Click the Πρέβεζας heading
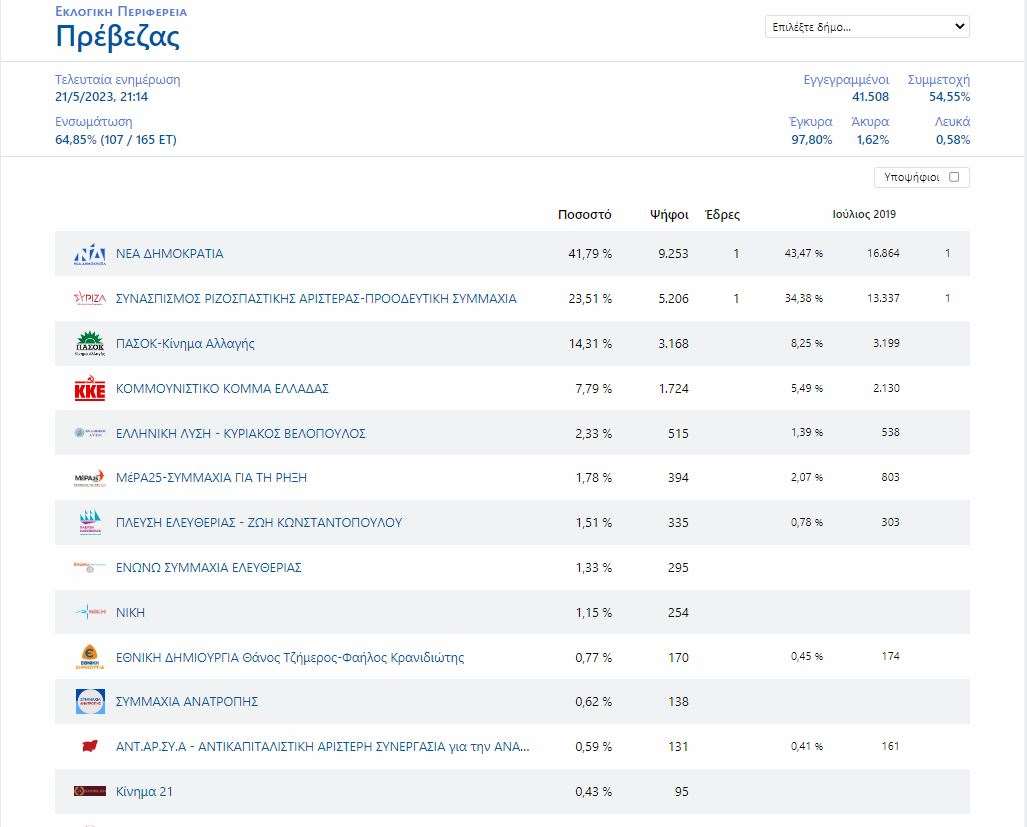The image size is (1027, 827). point(118,36)
